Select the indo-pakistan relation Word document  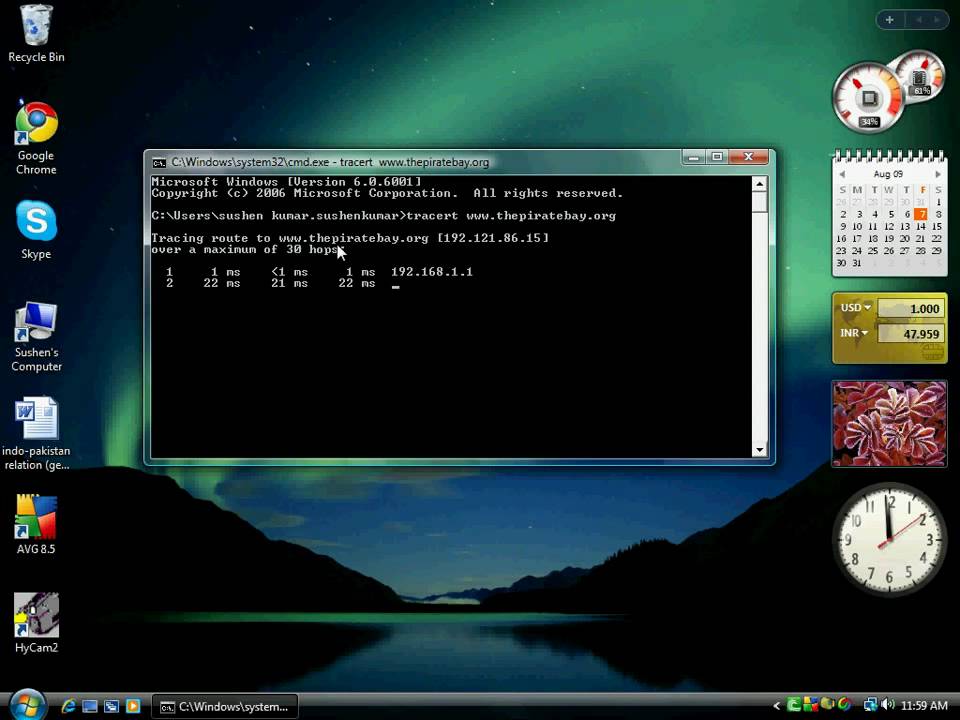point(36,433)
